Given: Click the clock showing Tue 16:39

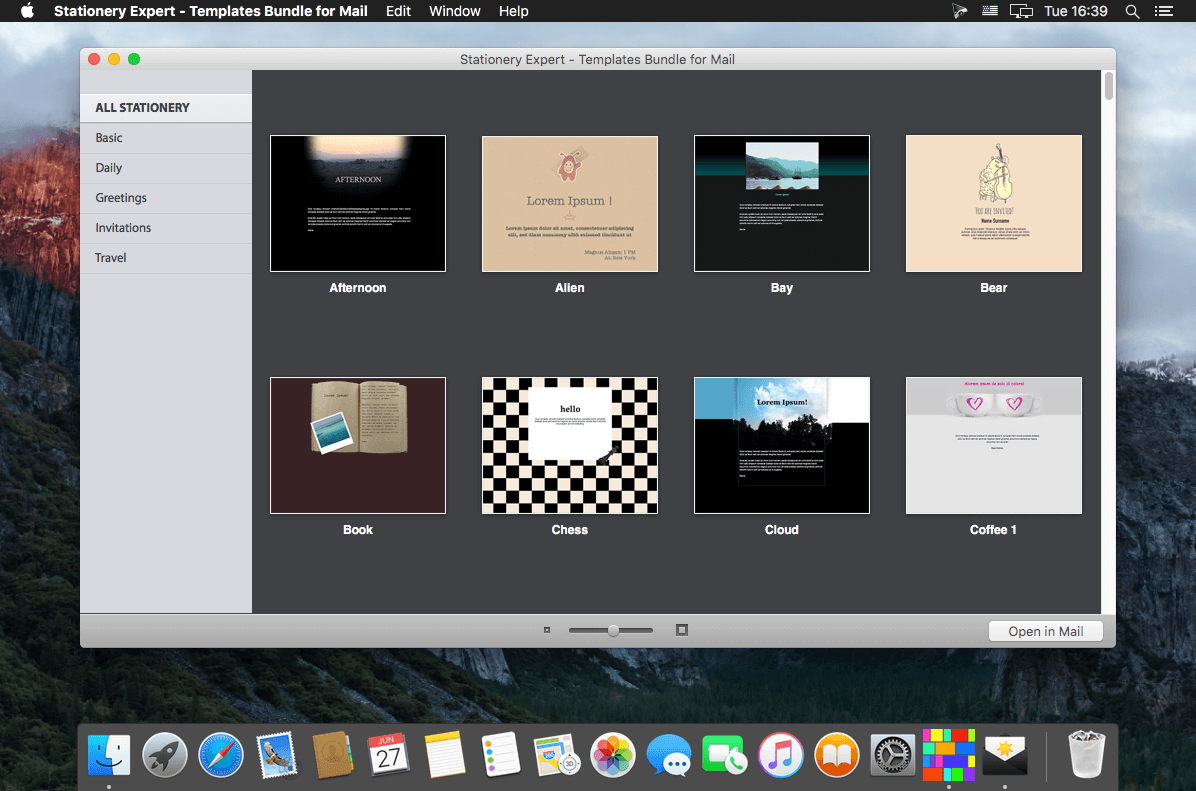Looking at the screenshot, I should (1075, 11).
